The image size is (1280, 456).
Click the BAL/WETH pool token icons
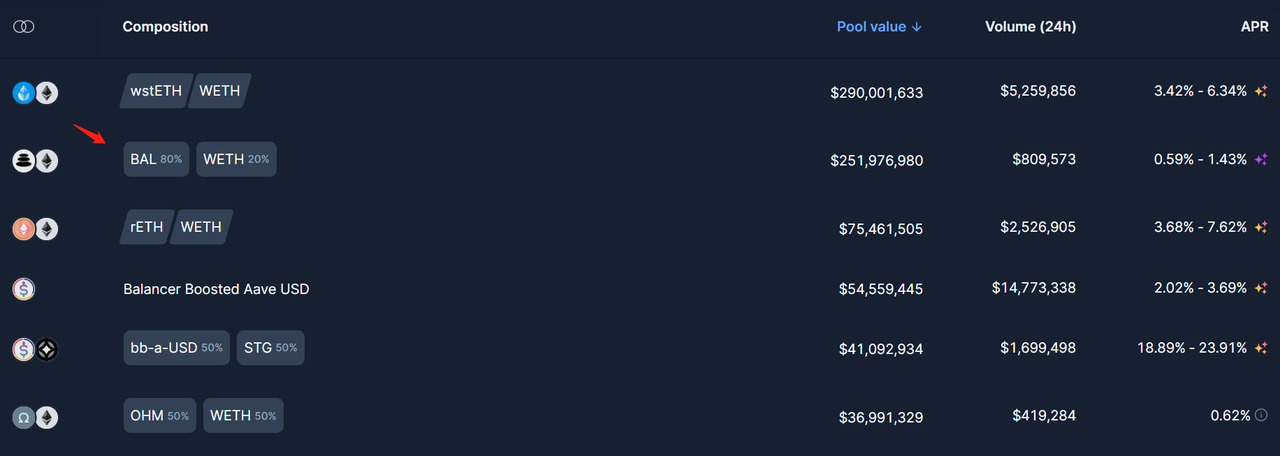[35, 161]
